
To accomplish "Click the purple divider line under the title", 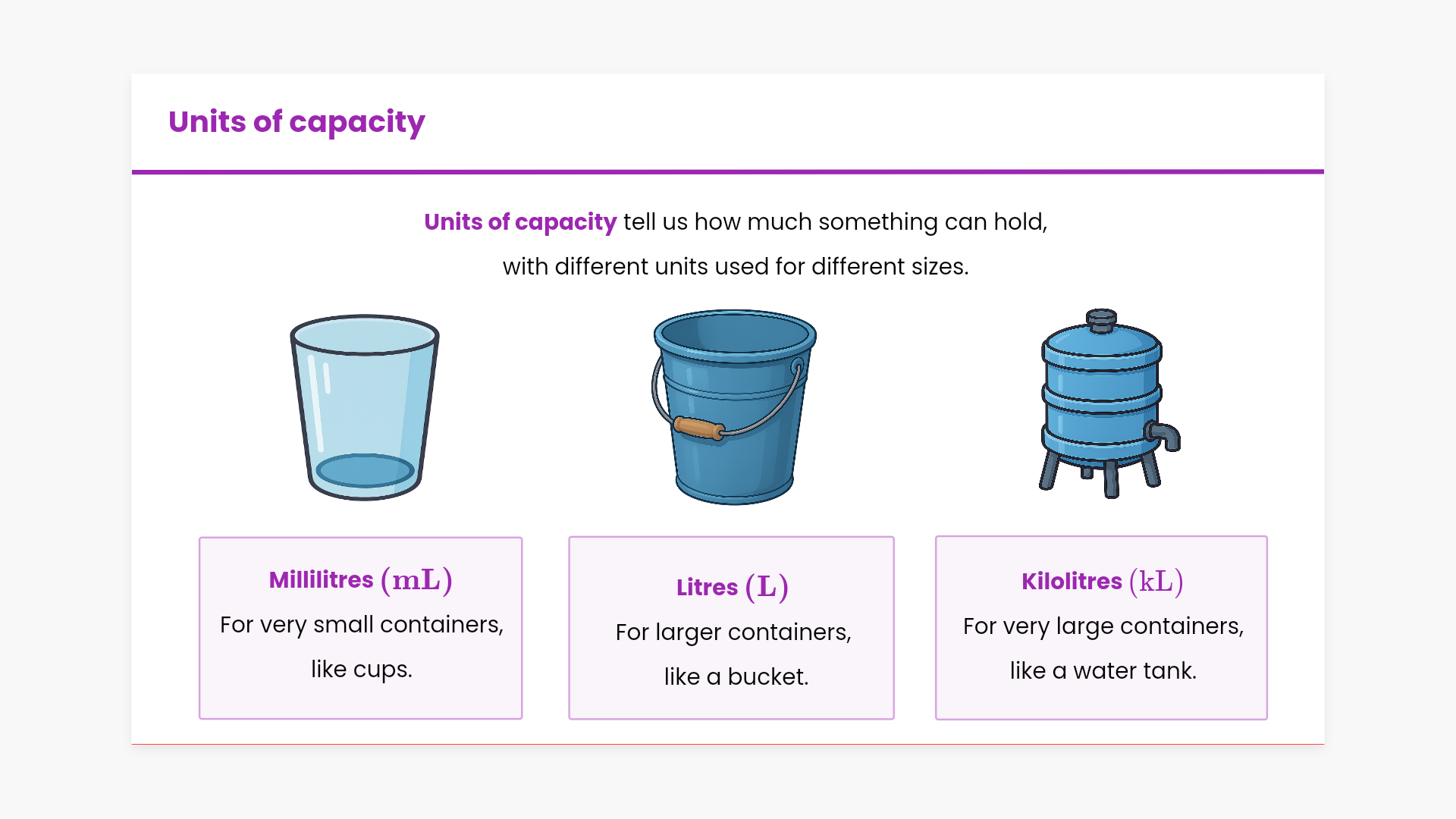I will pyautogui.click(x=728, y=172).
